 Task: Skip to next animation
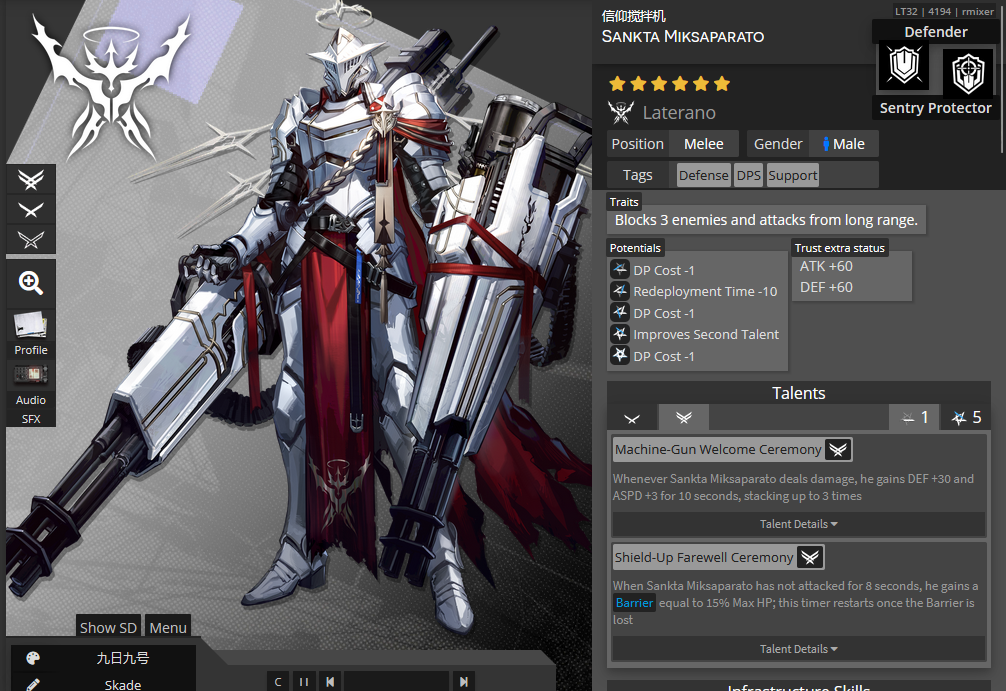pos(463,681)
